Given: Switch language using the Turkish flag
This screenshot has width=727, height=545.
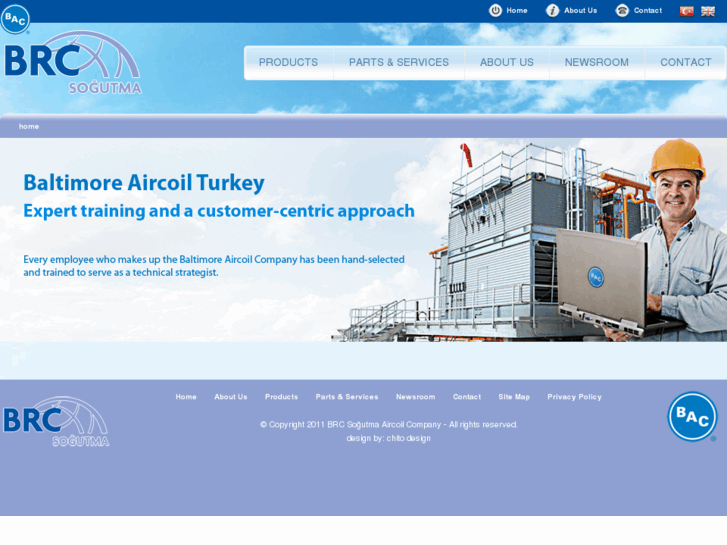Looking at the screenshot, I should [687, 11].
